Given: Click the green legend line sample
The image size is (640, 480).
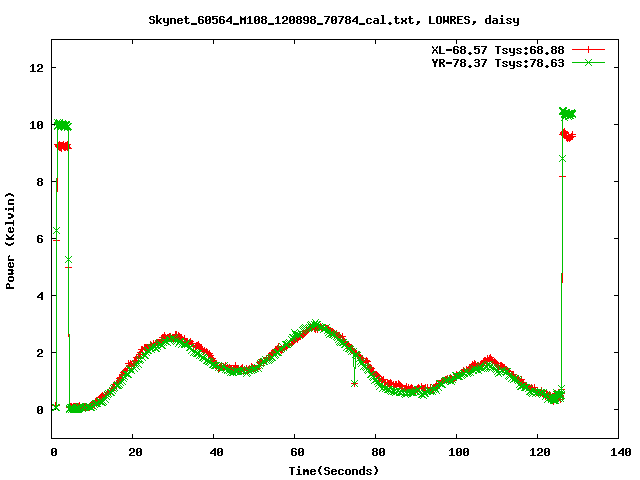Looking at the screenshot, I should [588, 62].
